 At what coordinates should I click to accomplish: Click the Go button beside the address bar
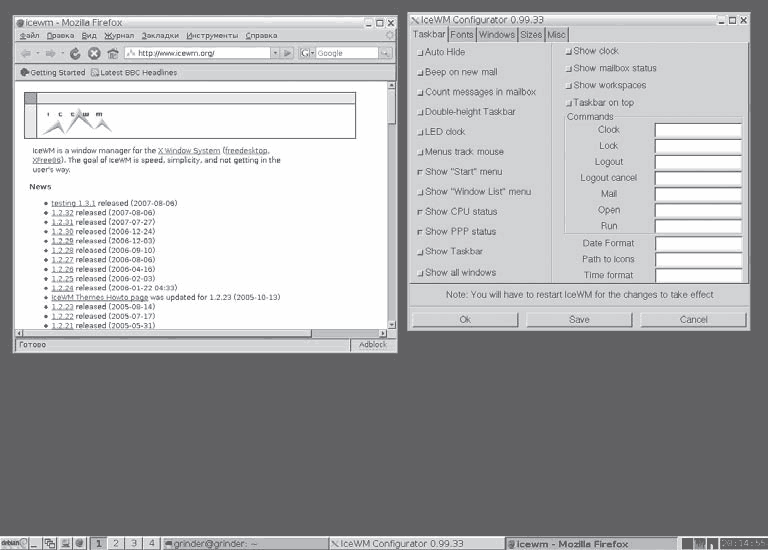click(288, 53)
